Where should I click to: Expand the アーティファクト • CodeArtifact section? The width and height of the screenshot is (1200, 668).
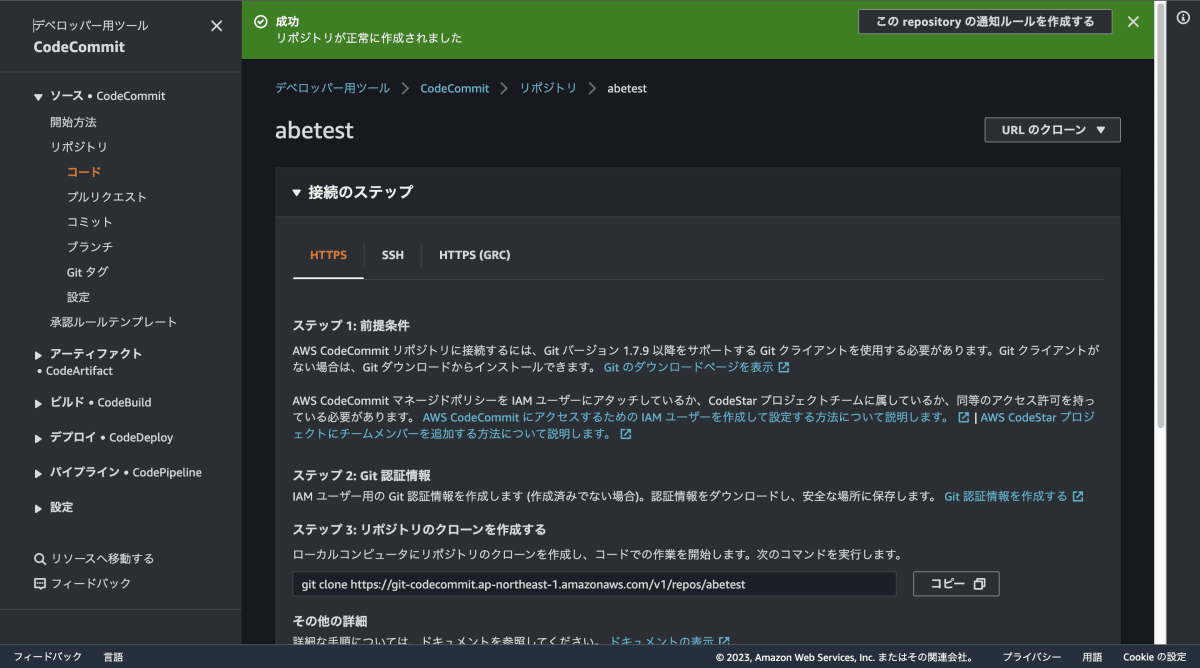pyautogui.click(x=39, y=354)
